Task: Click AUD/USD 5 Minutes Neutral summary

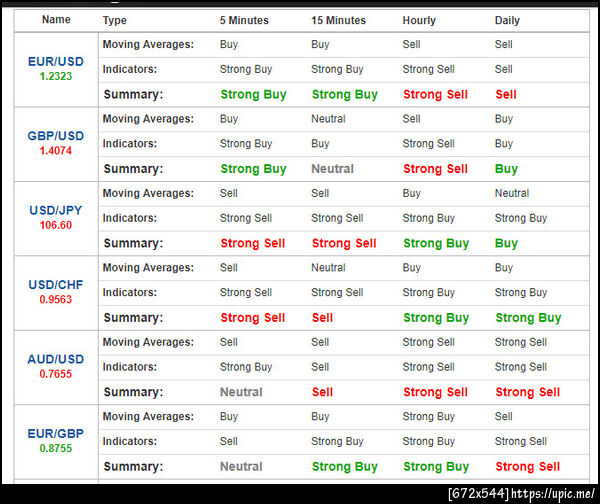Action: (x=241, y=392)
